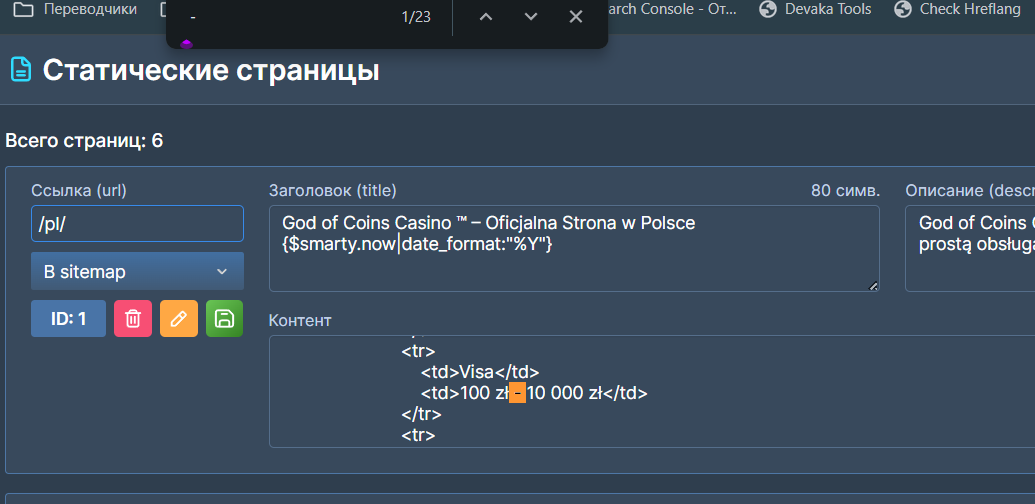Focus the Ссылка (url) field containing /pl/

click(137, 224)
